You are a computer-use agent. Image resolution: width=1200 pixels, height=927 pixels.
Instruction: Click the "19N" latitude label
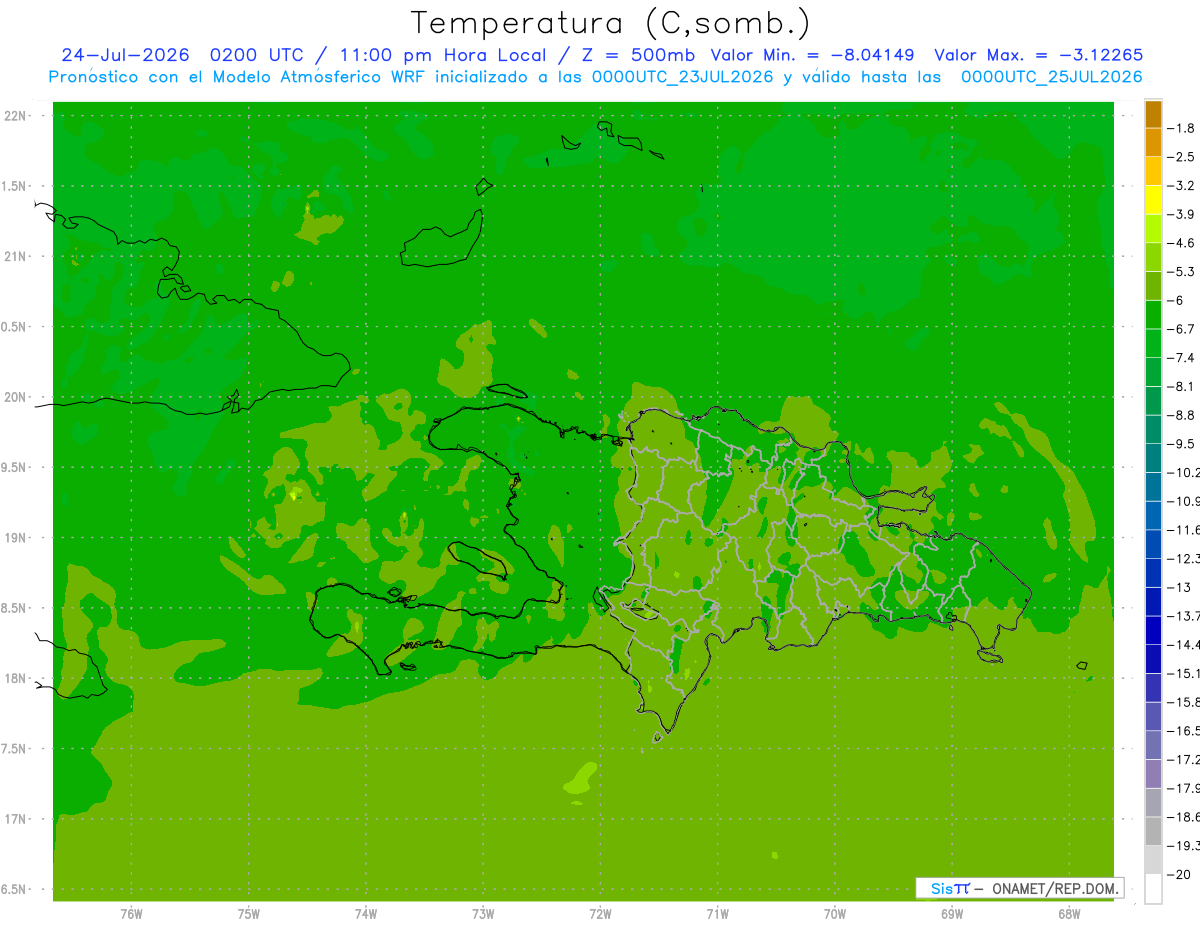15,538
